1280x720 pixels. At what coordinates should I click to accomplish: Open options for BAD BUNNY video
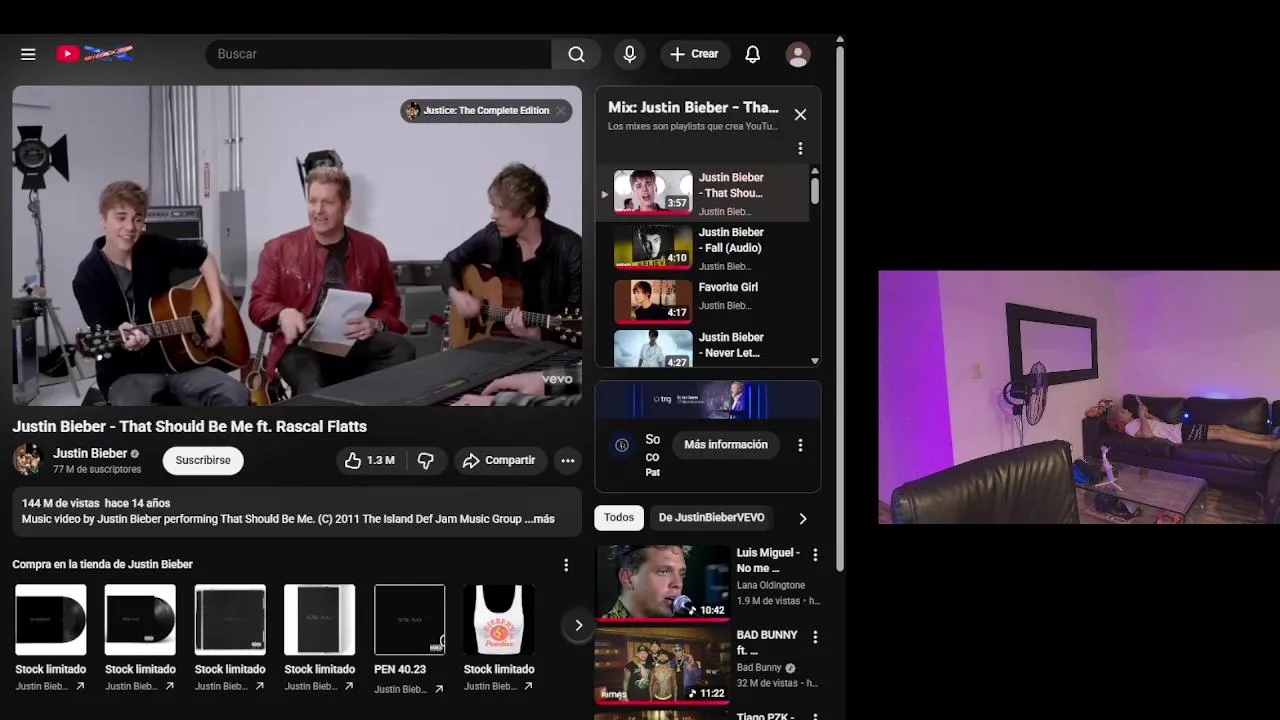coord(815,637)
